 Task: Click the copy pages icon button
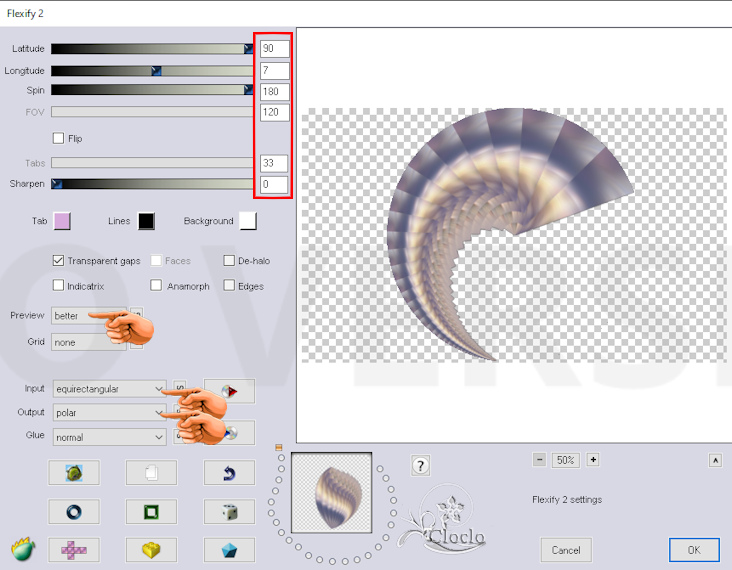click(151, 473)
